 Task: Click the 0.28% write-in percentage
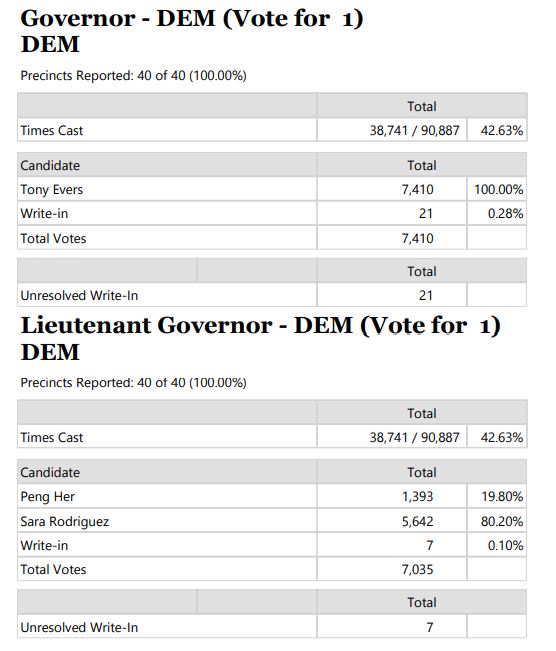pos(505,213)
